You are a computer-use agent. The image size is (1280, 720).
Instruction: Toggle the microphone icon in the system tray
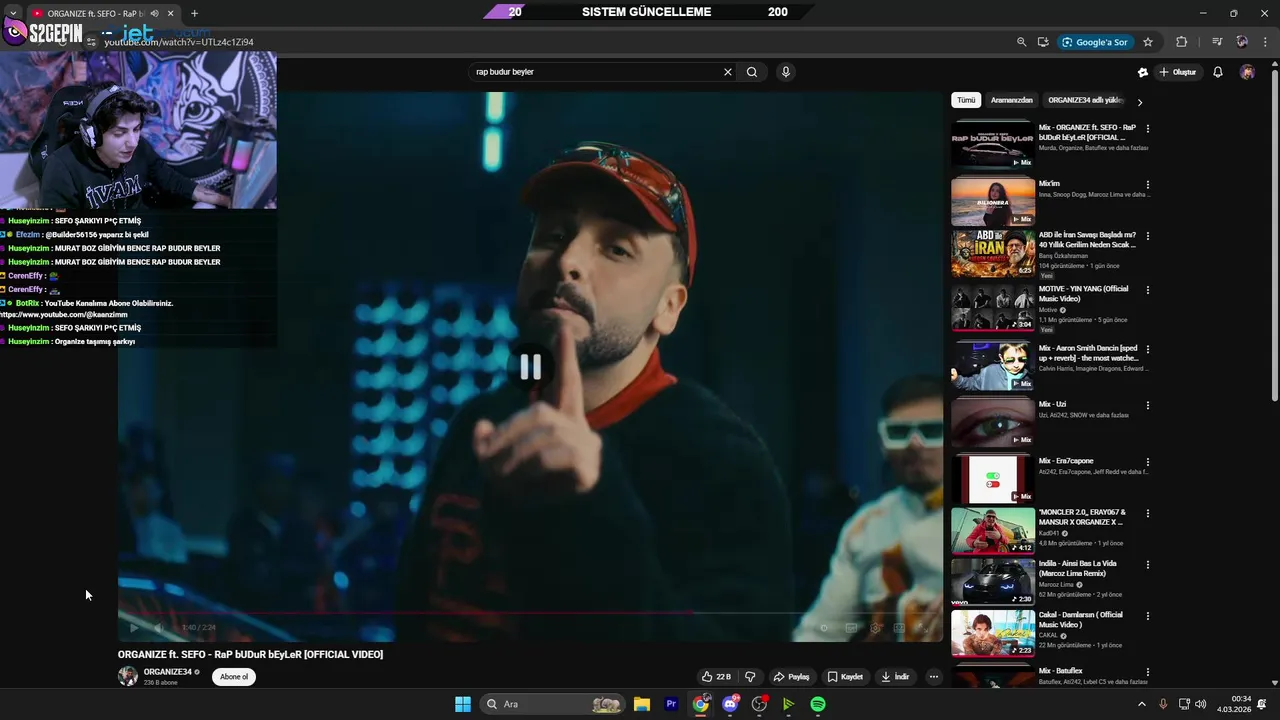1163,704
